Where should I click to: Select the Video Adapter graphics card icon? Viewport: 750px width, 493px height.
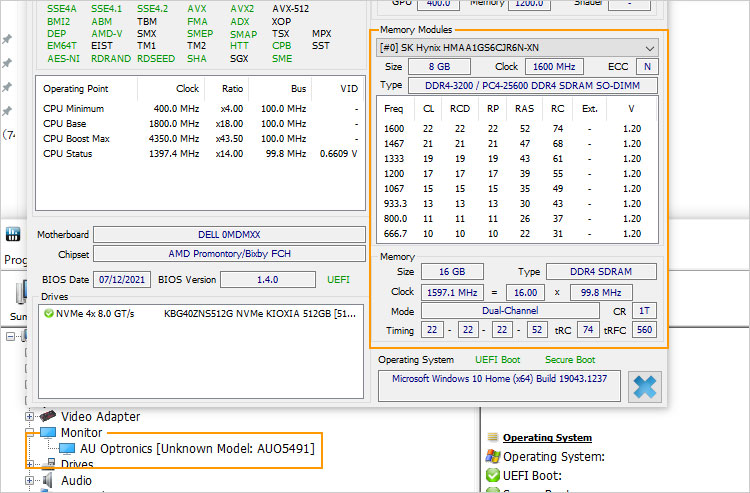click(48, 416)
